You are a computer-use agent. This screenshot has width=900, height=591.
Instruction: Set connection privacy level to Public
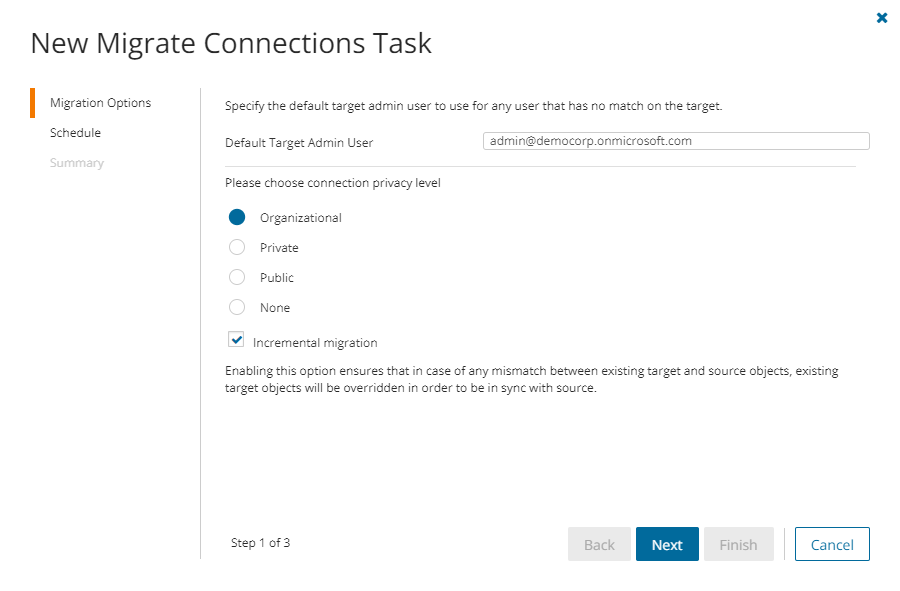click(237, 278)
